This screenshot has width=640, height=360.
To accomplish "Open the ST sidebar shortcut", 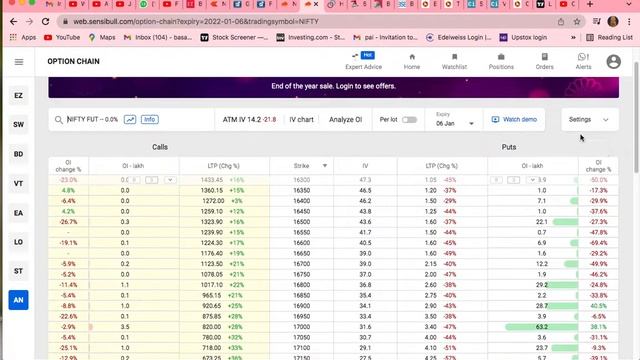I will coord(18,271).
